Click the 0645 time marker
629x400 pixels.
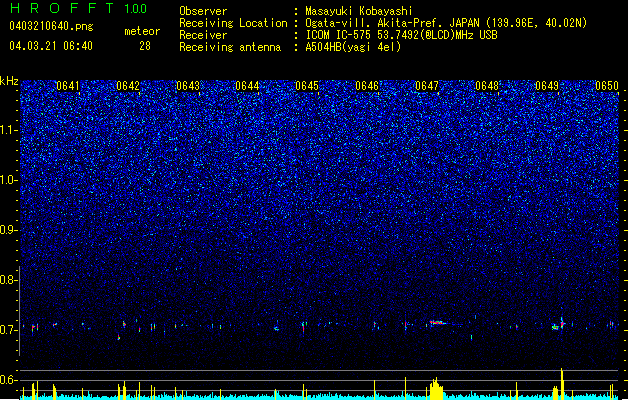tap(307, 86)
